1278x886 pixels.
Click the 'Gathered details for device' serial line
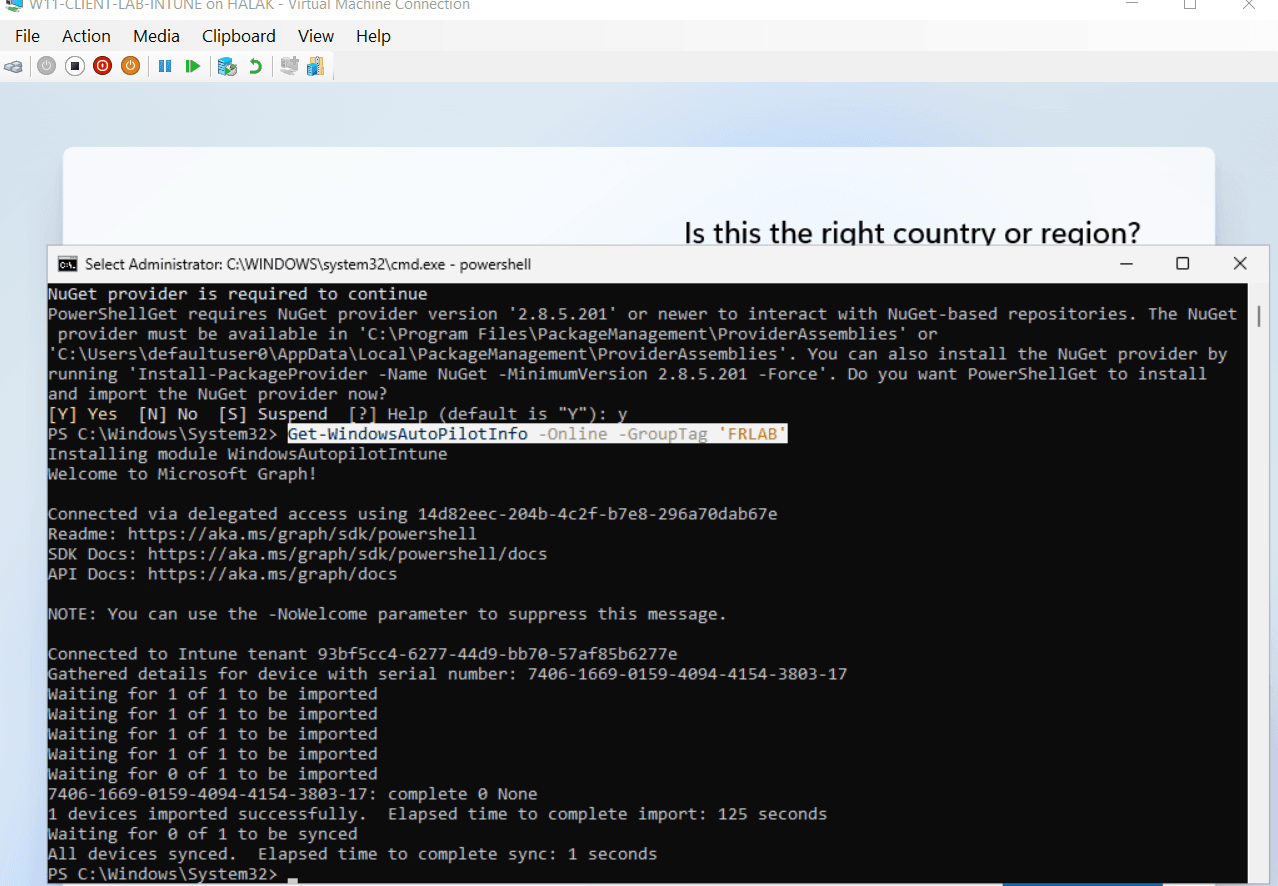[447, 674]
